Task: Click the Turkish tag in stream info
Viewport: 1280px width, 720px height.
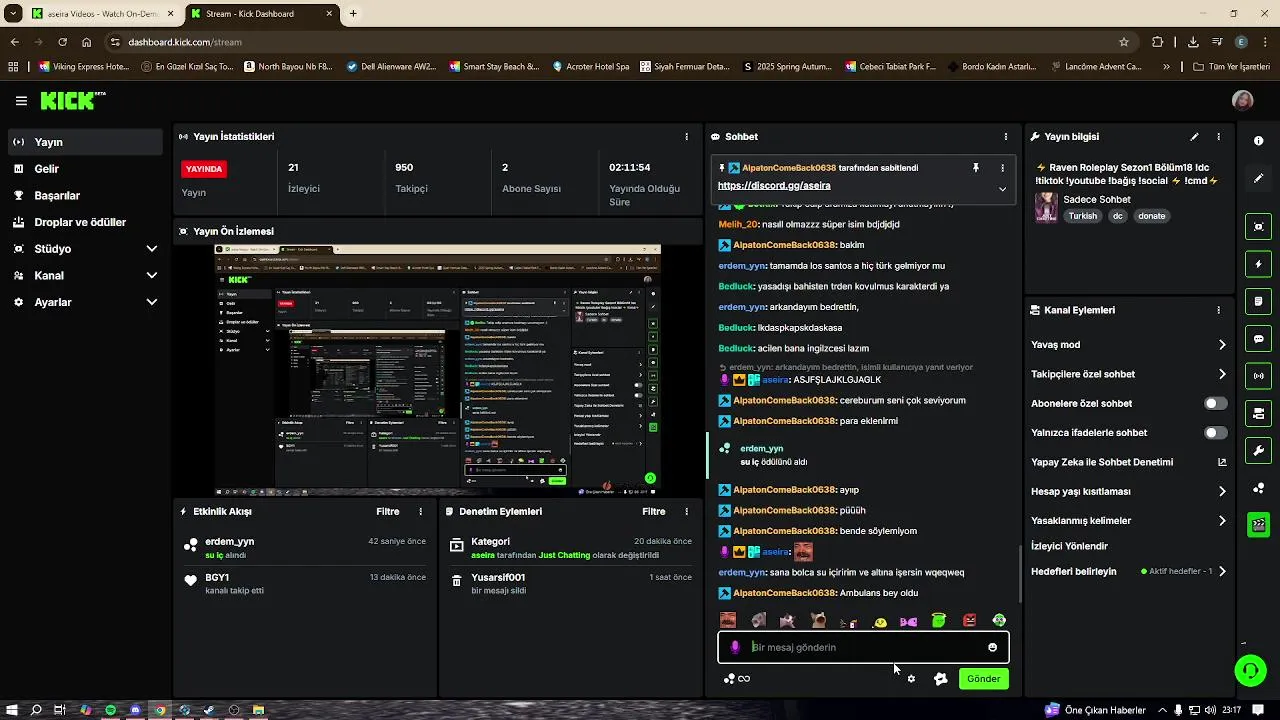Action: (1082, 216)
